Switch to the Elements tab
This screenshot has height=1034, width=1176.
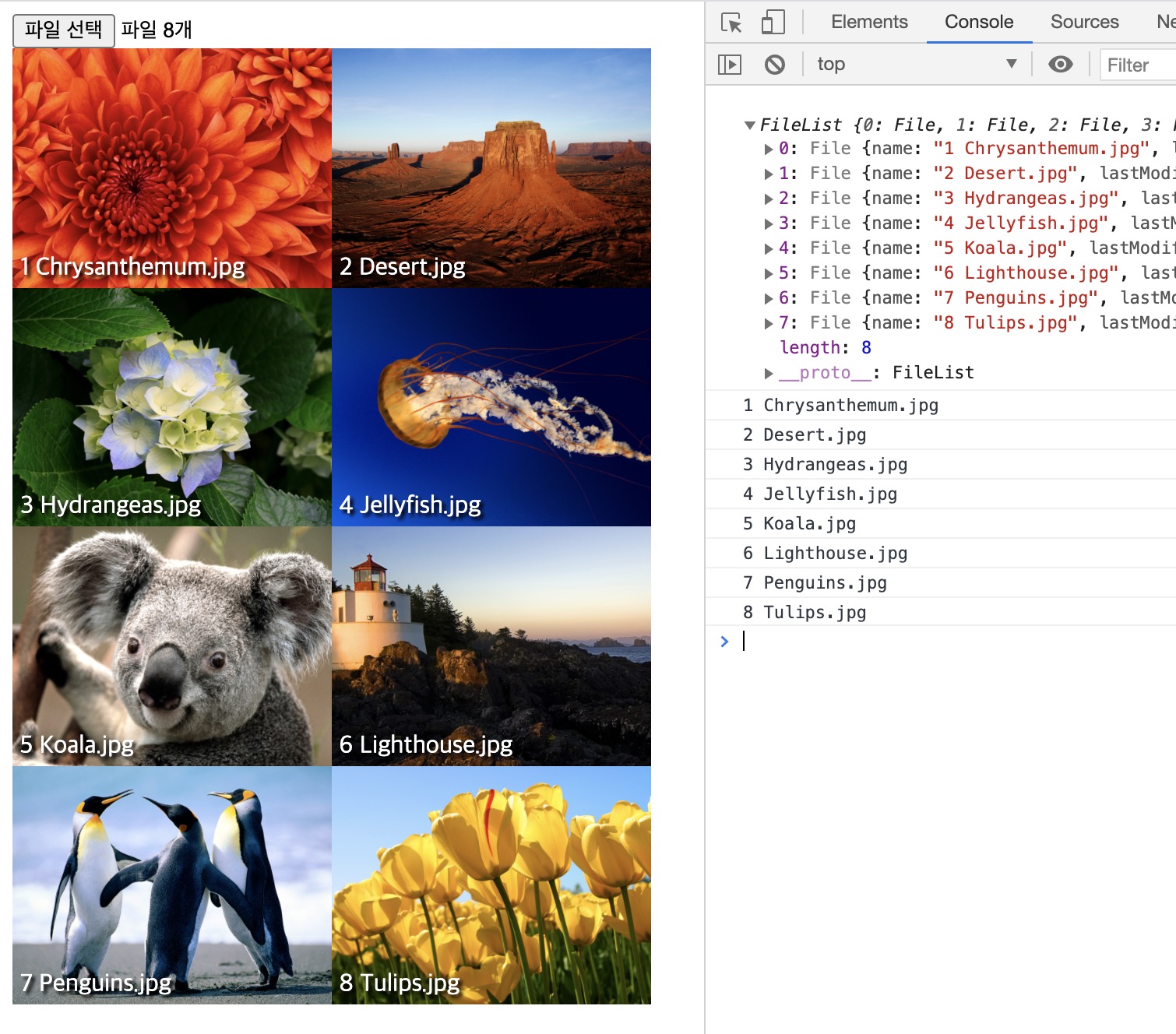point(868,22)
